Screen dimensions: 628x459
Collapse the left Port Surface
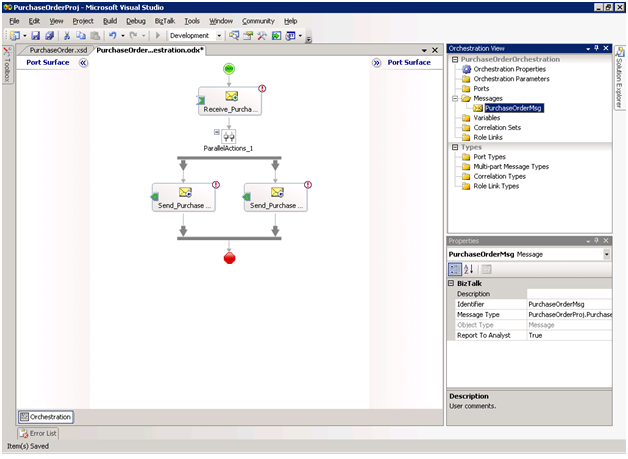click(83, 63)
